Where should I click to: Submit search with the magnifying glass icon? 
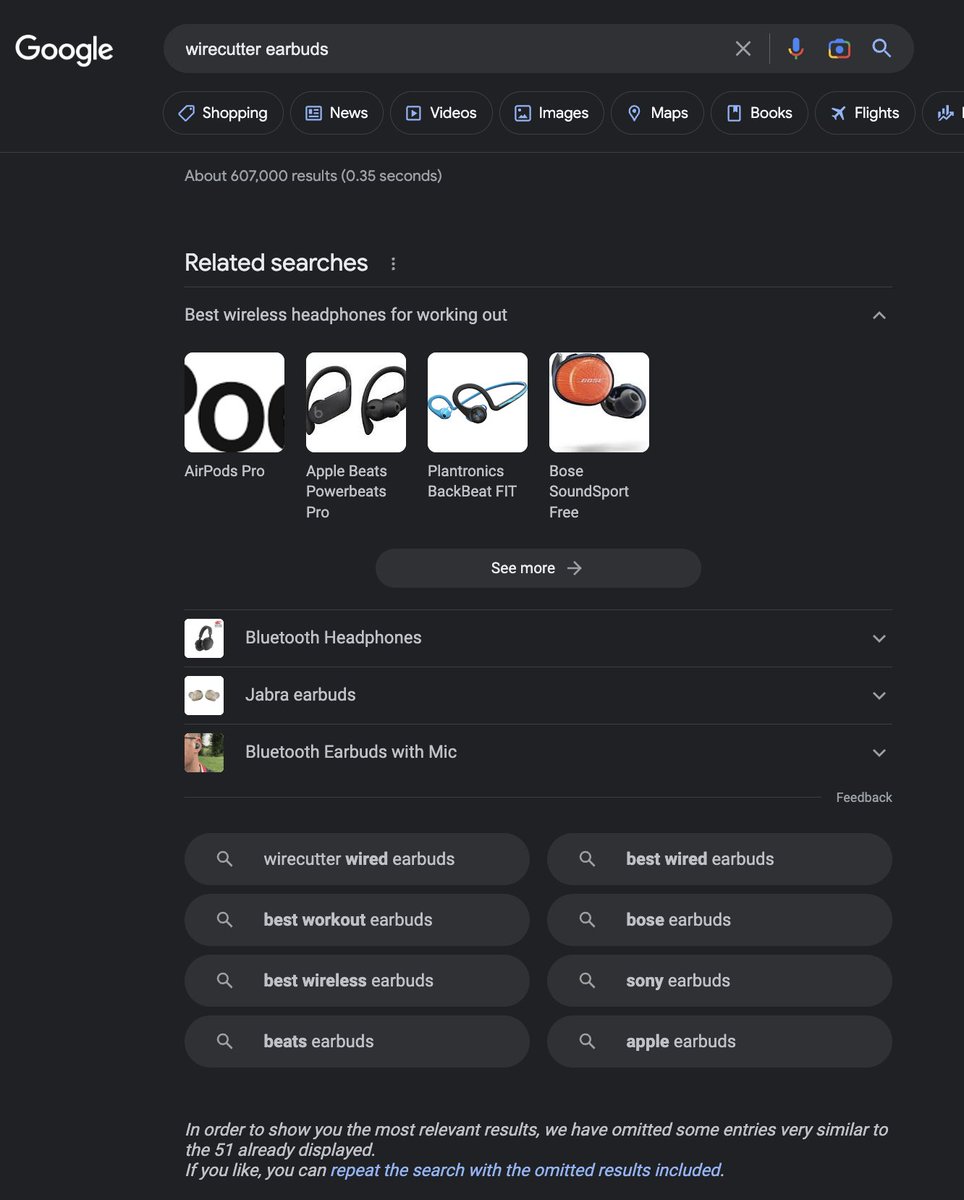point(881,48)
